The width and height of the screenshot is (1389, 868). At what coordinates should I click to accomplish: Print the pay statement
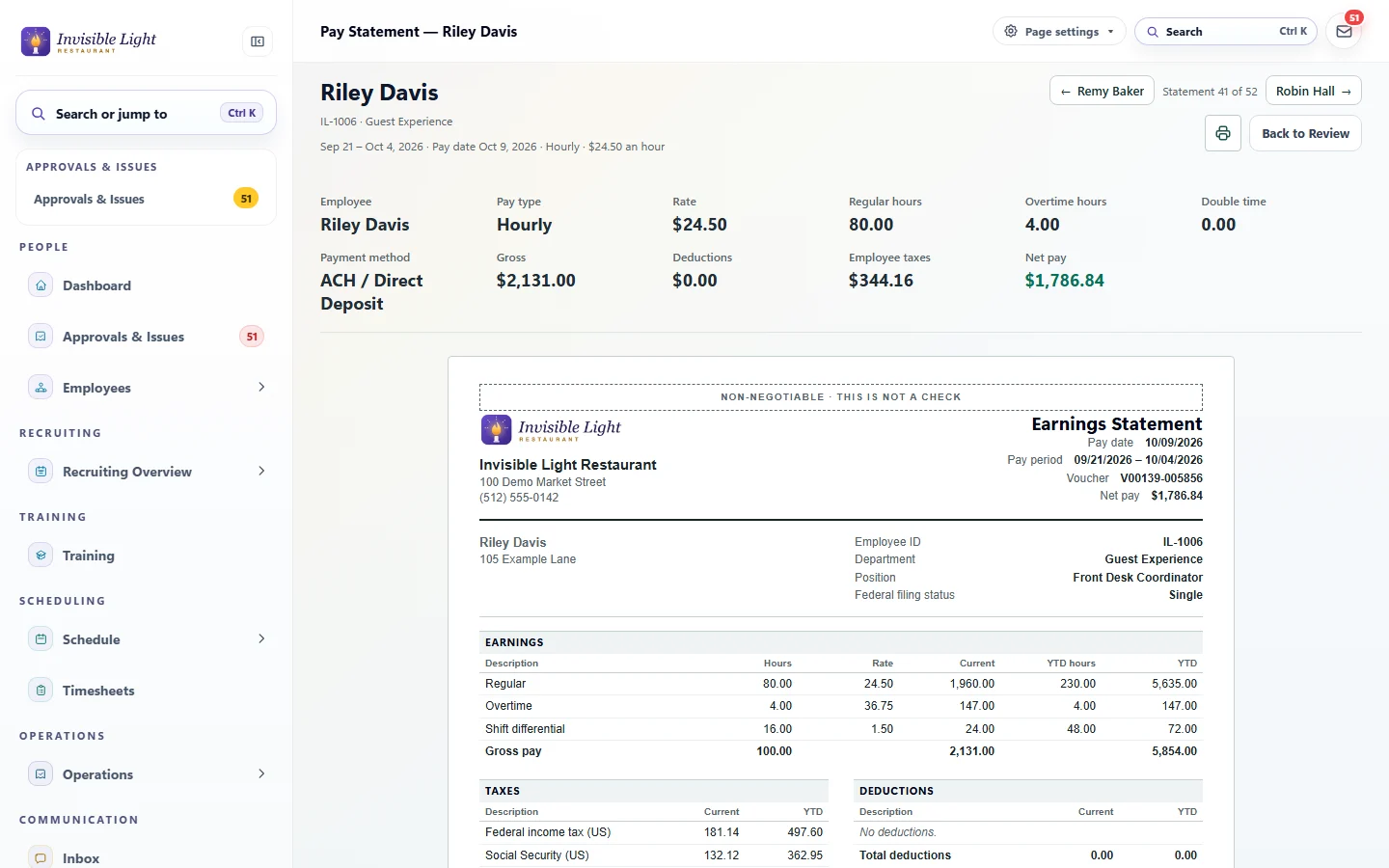1223,133
